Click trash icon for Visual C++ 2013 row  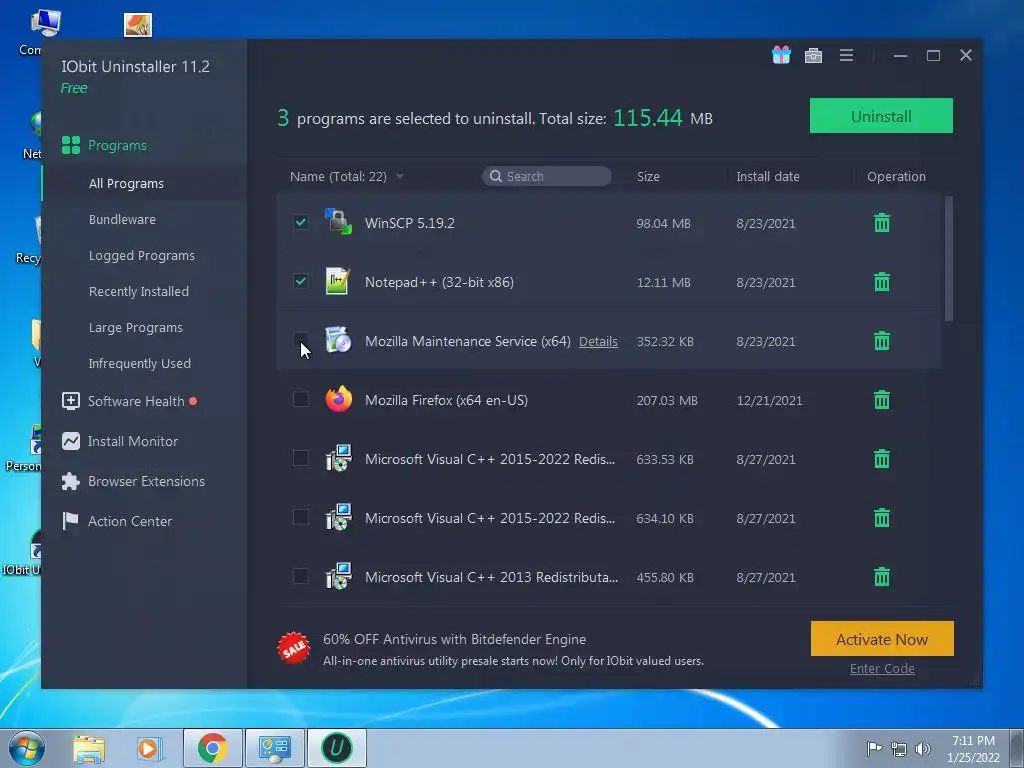pyautogui.click(x=882, y=577)
